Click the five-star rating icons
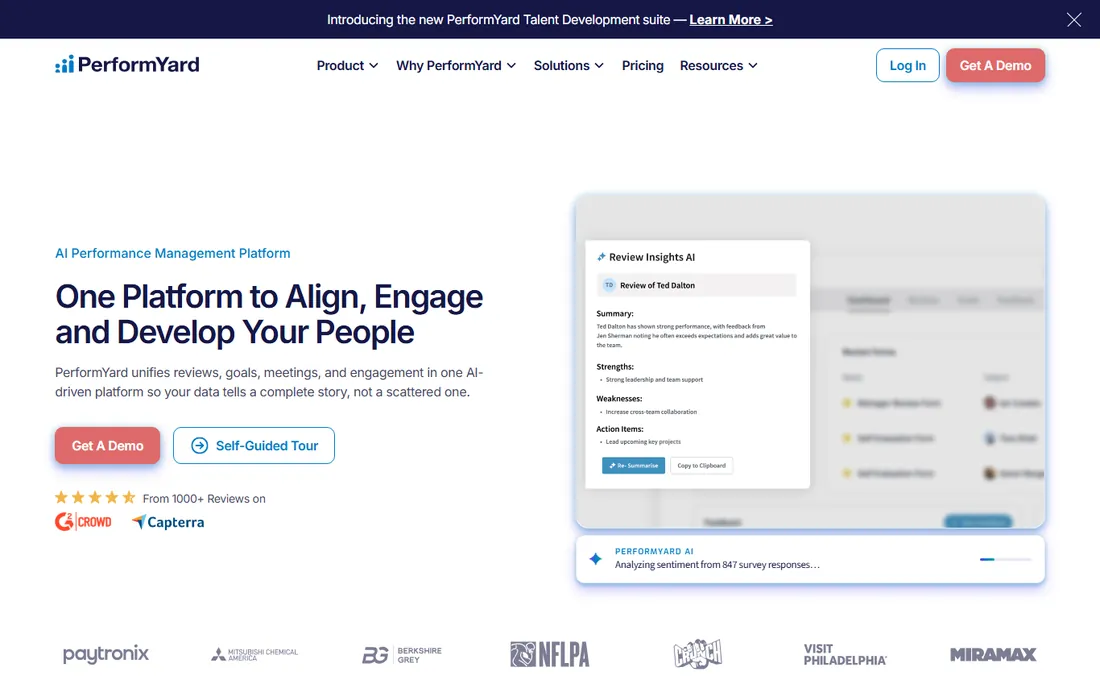Image resolution: width=1100 pixels, height=688 pixels. coord(95,498)
